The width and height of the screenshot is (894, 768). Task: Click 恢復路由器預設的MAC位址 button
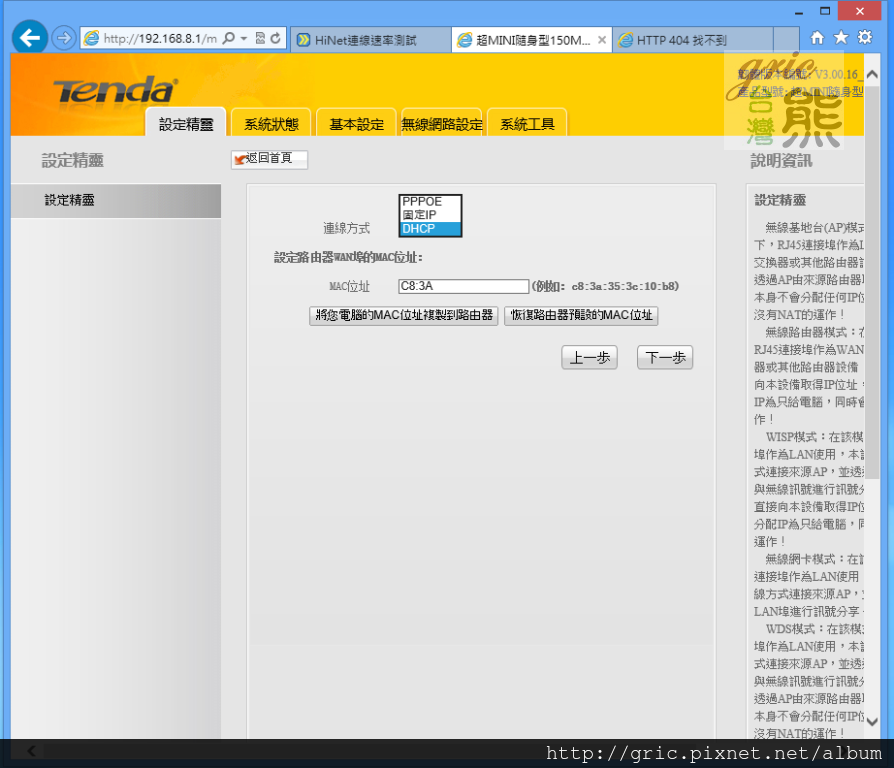581,315
